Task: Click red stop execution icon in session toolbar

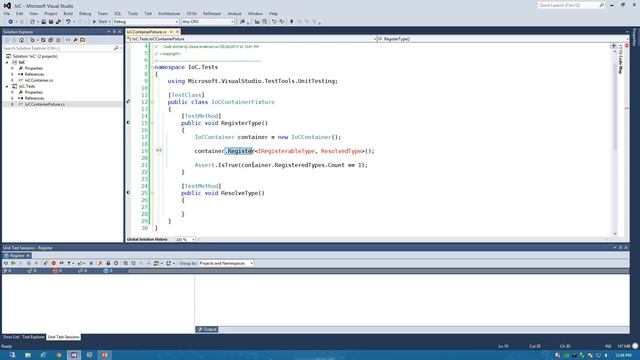Action: 53,263
